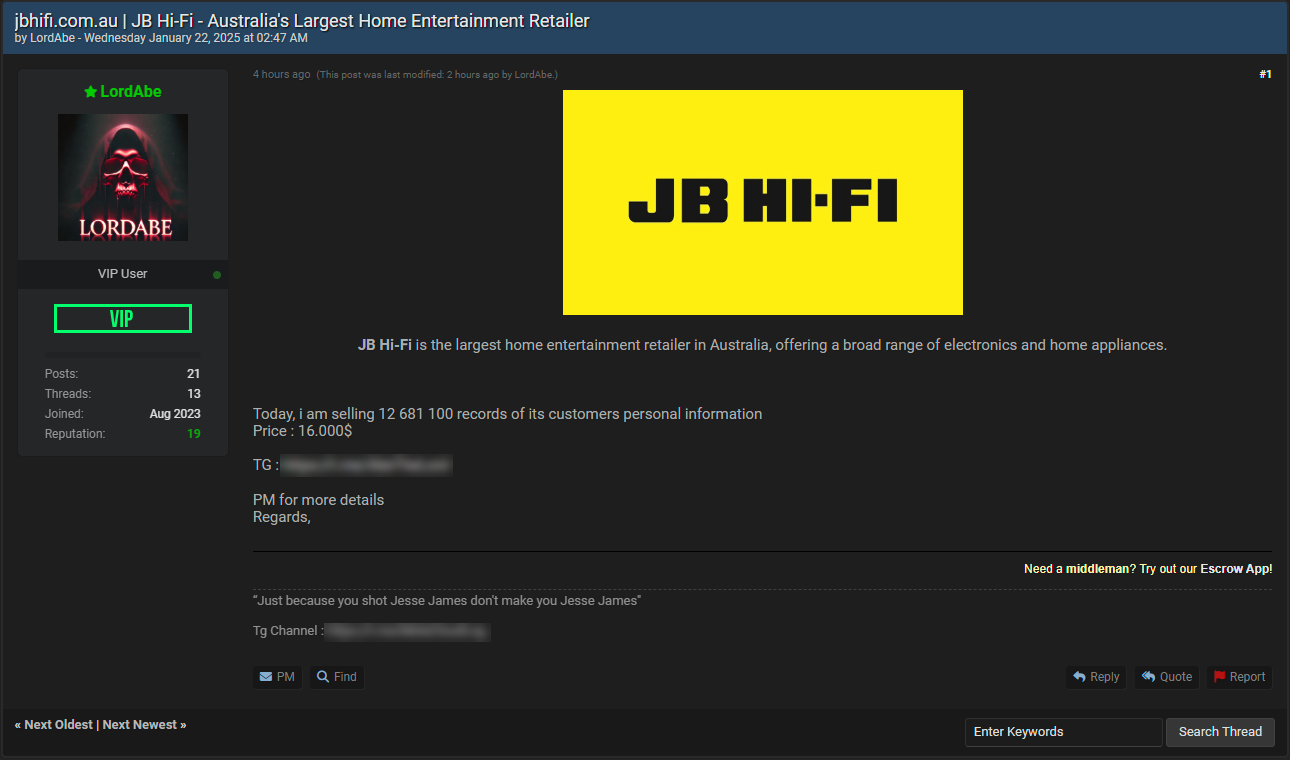Report this post
Viewport: 1290px width, 760px height.
click(x=1239, y=677)
